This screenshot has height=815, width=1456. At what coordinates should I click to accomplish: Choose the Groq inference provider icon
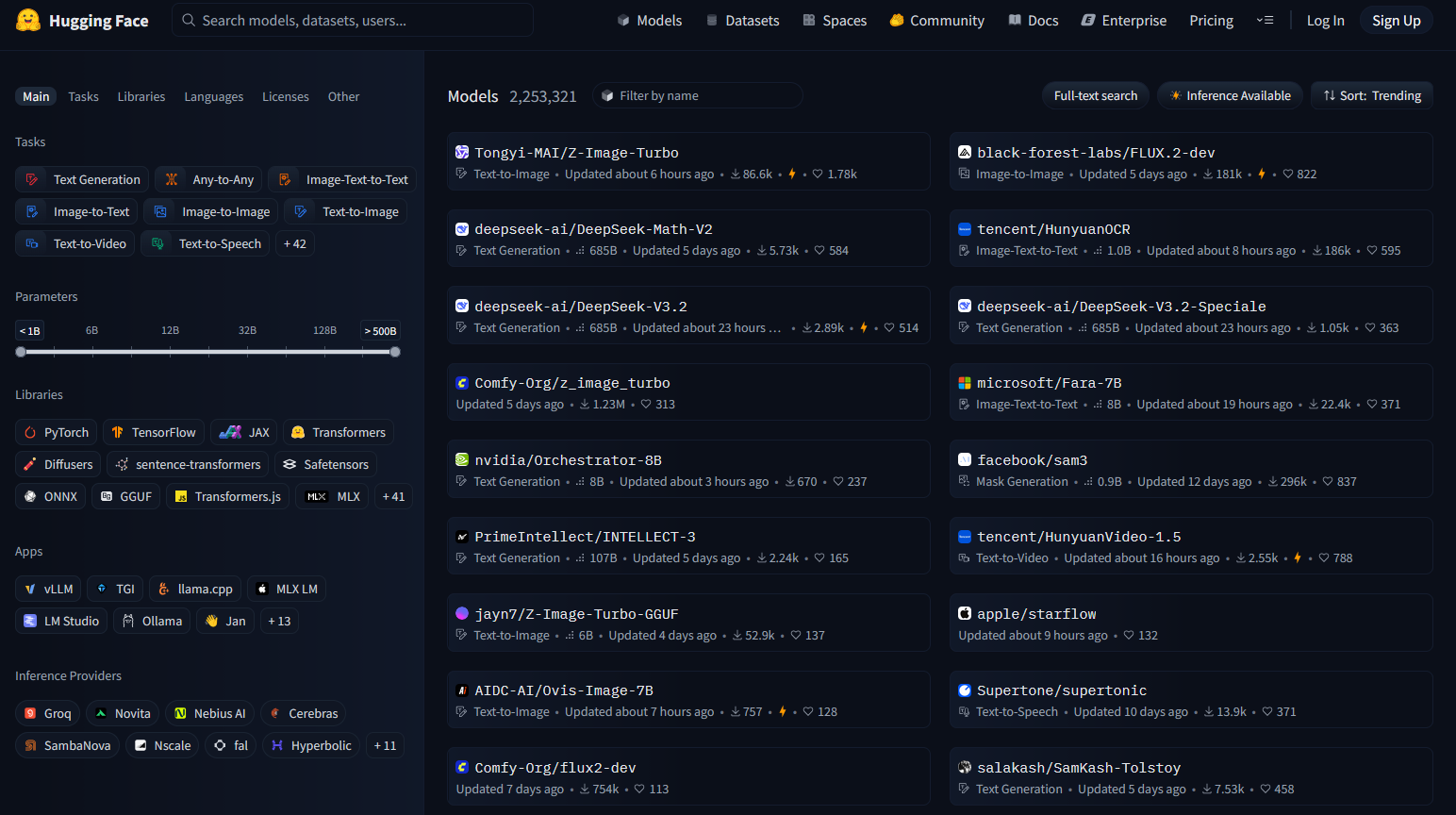coord(30,714)
